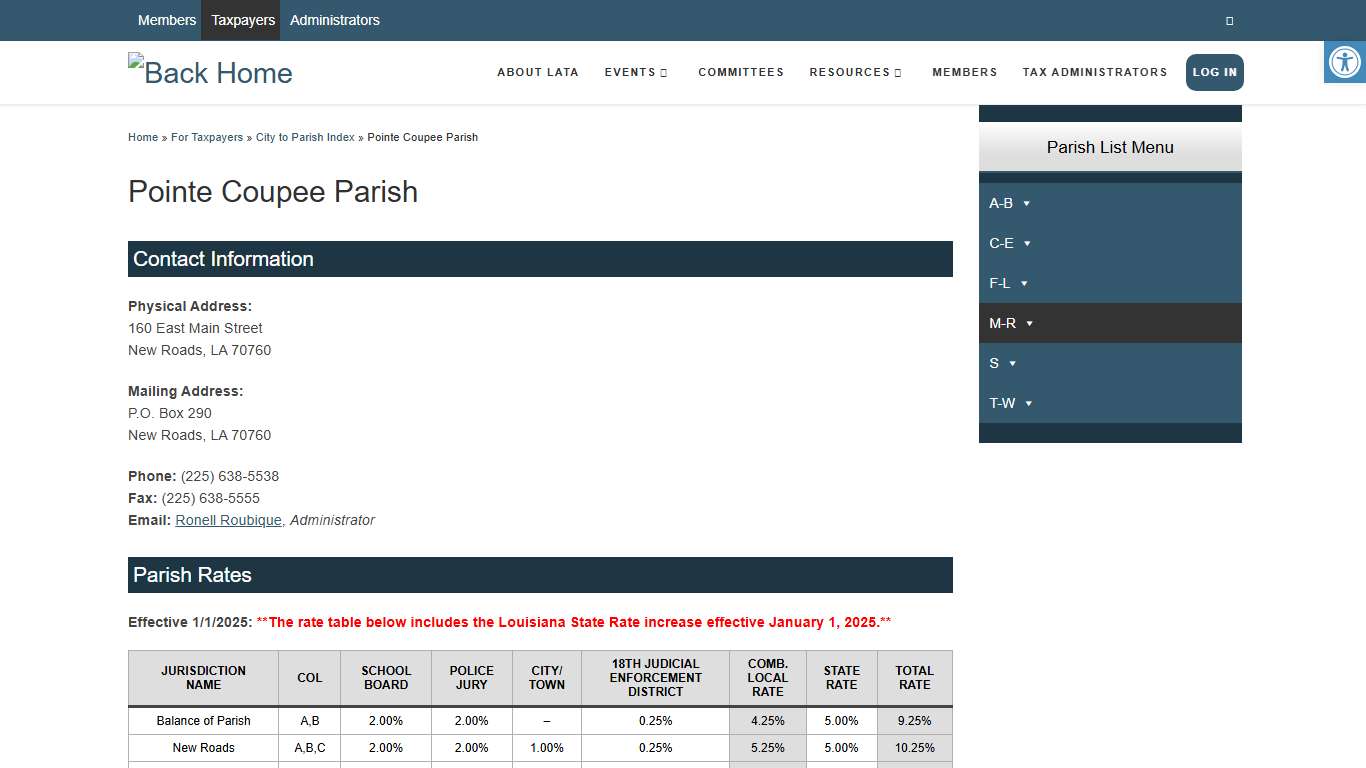Viewport: 1366px width, 768px height.
Task: Select the New Roads table row
Action: click(203, 748)
